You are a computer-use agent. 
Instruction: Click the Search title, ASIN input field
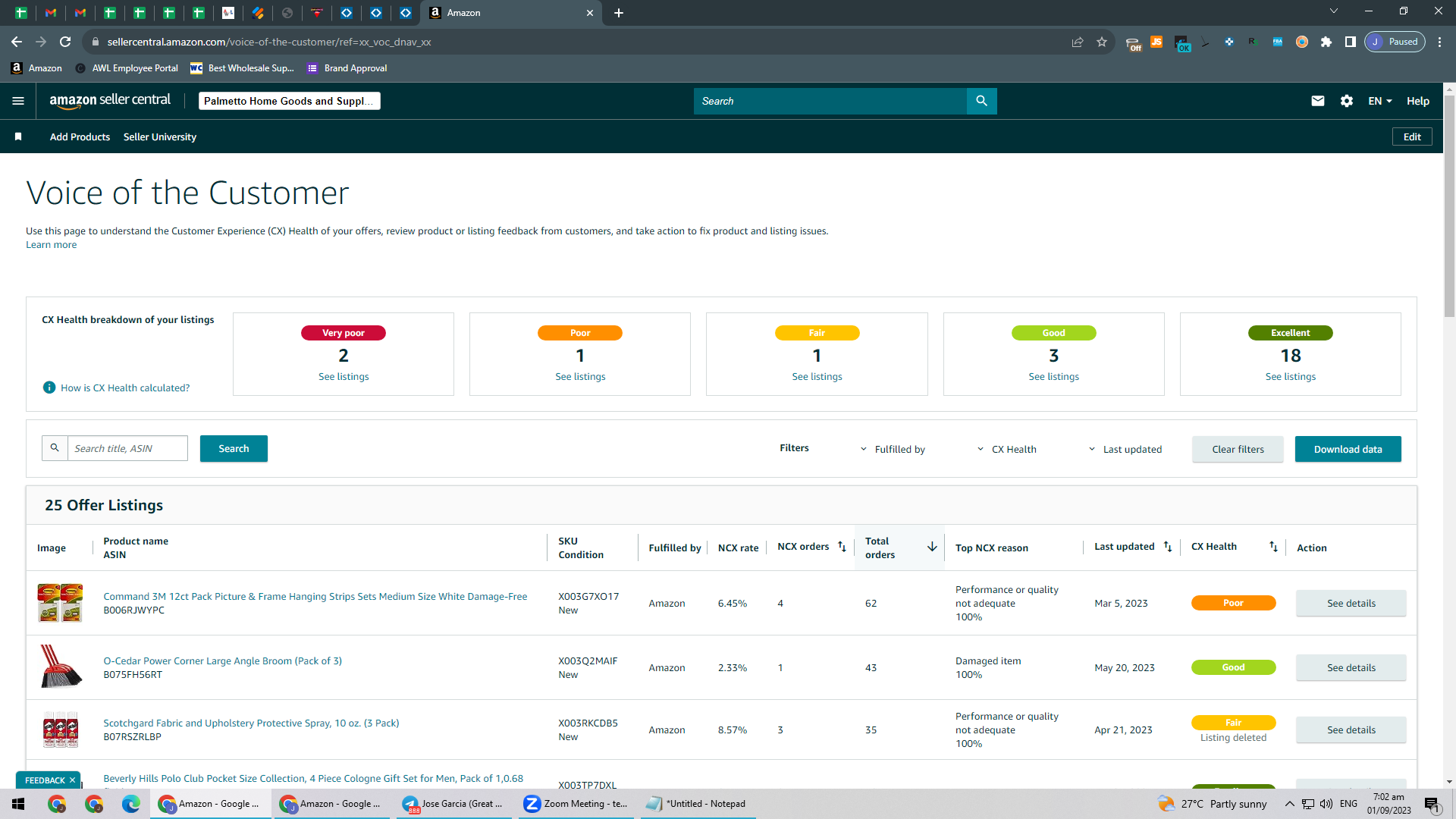(127, 448)
